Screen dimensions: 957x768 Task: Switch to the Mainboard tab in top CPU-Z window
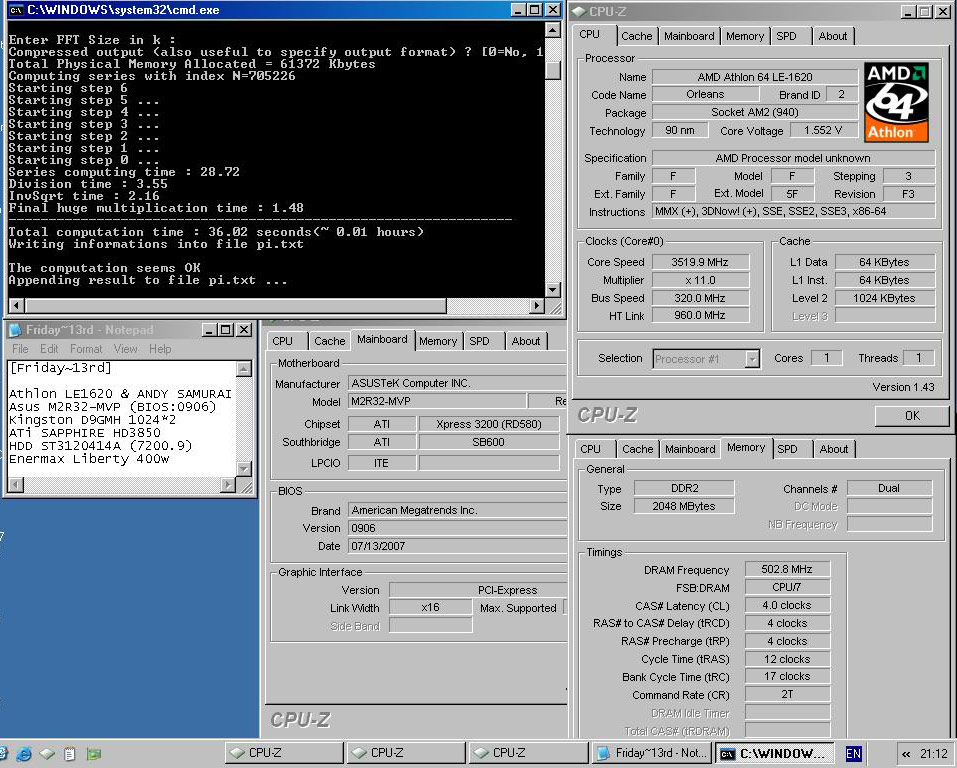pos(688,36)
